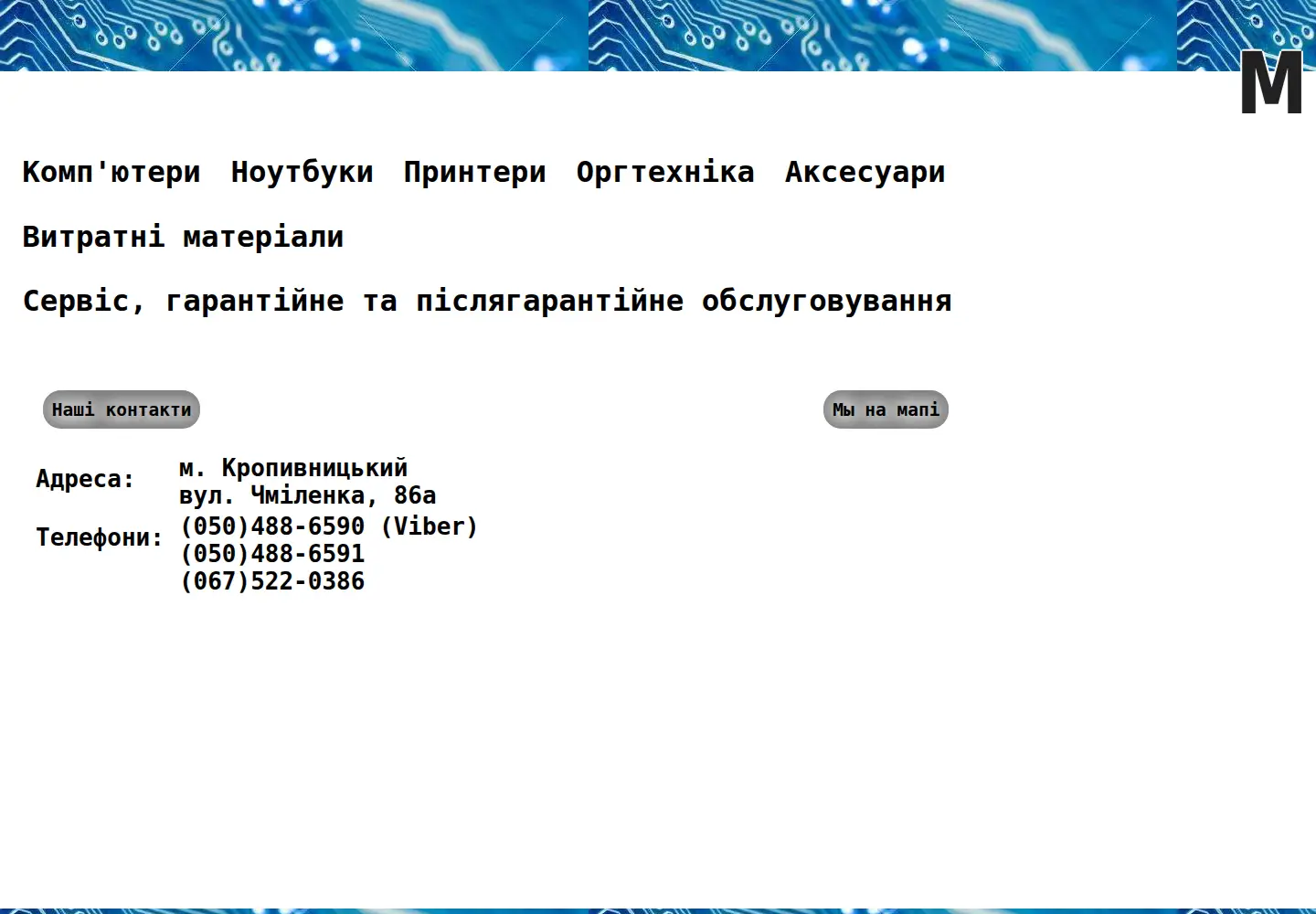This screenshot has width=1316, height=914.
Task: Click the address вул. Чміленка, 86а
Action: [308, 495]
